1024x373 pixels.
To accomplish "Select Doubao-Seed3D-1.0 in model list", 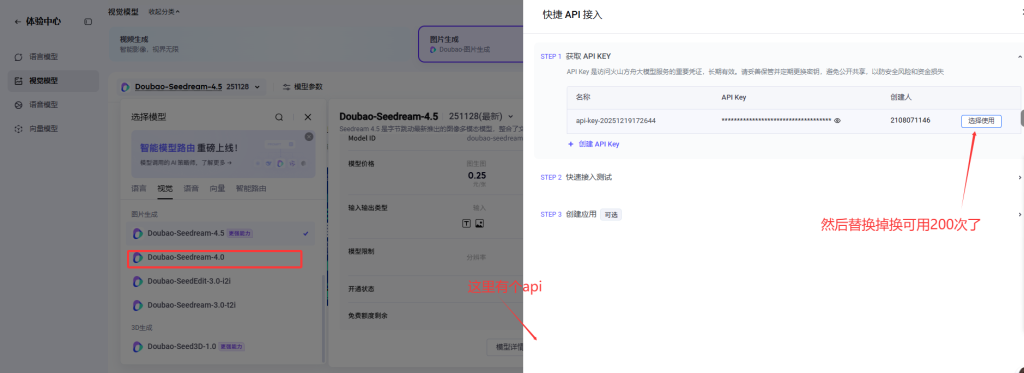I will tap(221, 346).
